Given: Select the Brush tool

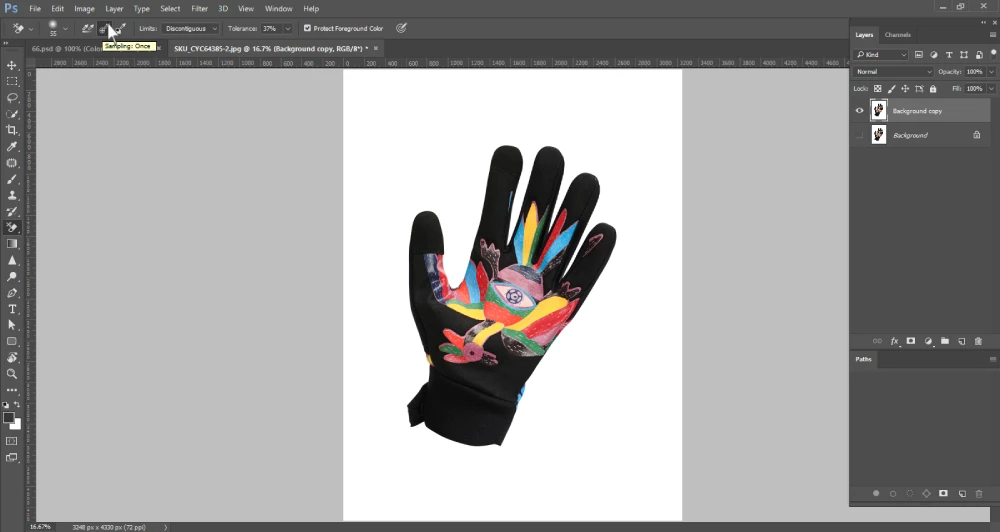Looking at the screenshot, I should pos(11,179).
